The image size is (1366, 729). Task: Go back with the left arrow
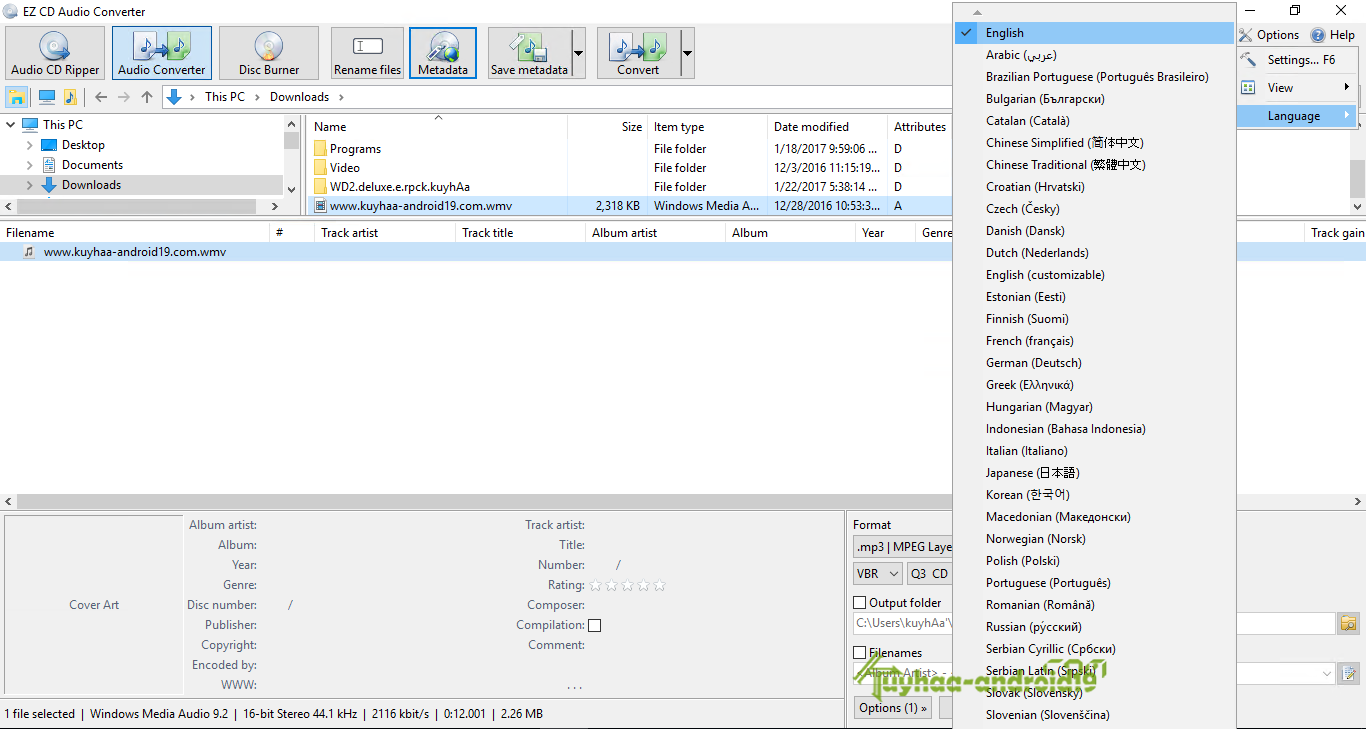101,97
